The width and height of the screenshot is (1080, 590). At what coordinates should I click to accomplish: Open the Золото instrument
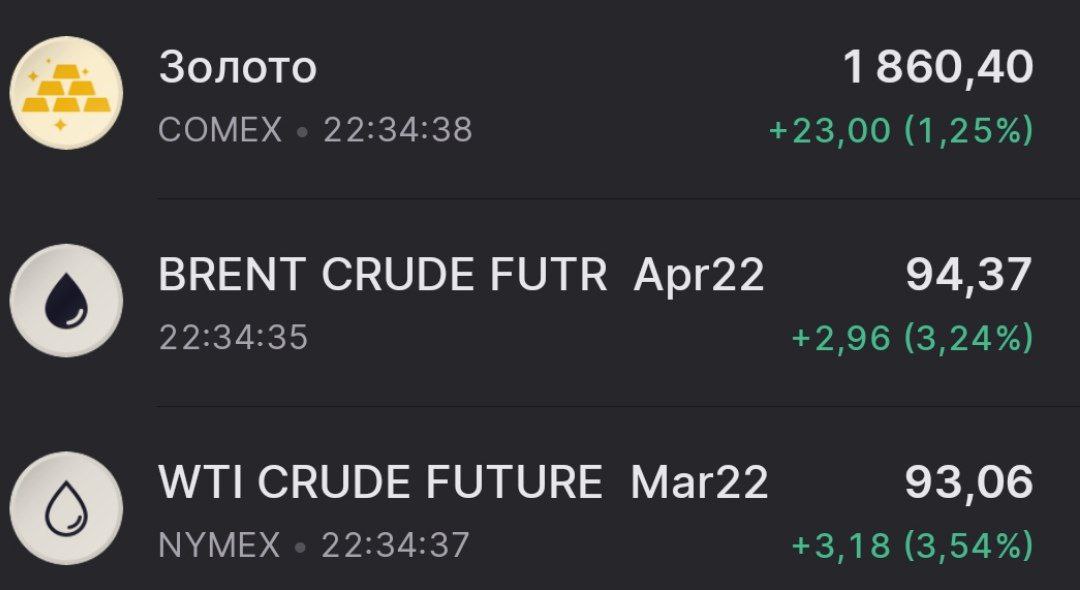tap(235, 66)
